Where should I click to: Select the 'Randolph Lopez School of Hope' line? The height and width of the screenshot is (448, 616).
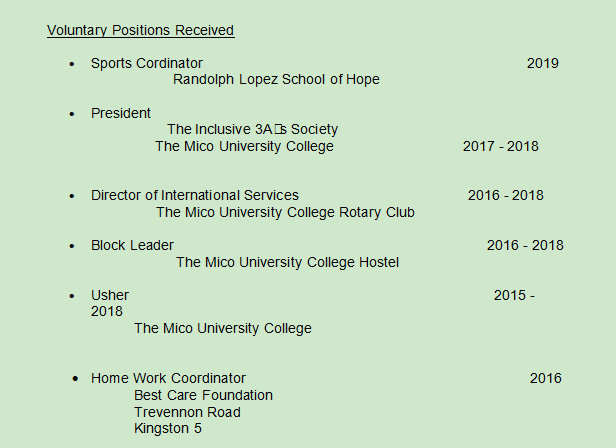click(x=276, y=80)
